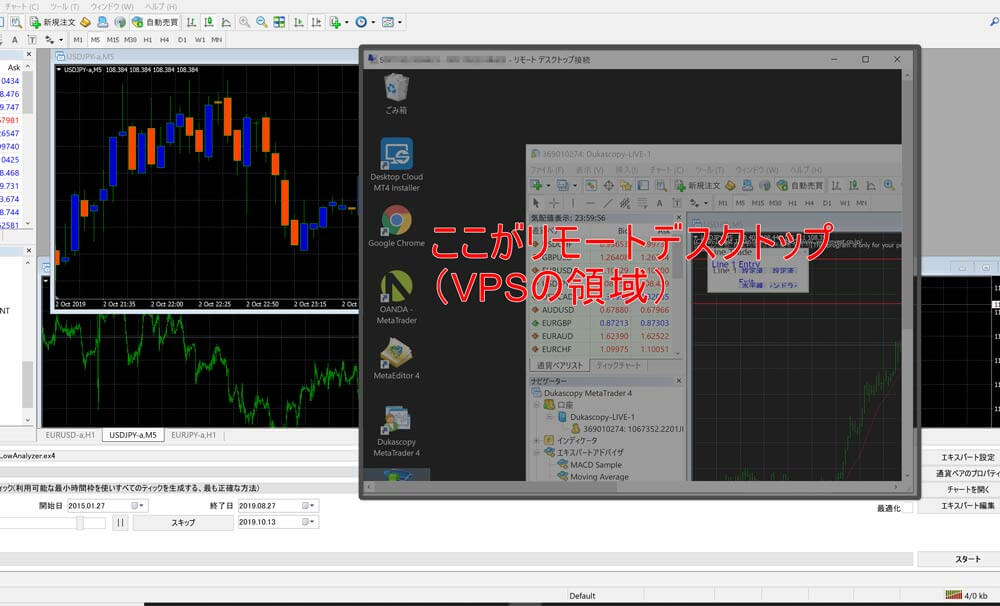Open Desktop Cloud MT4 Installer shortcut
Screen dimensions: 1000x606
pyautogui.click(x=396, y=165)
